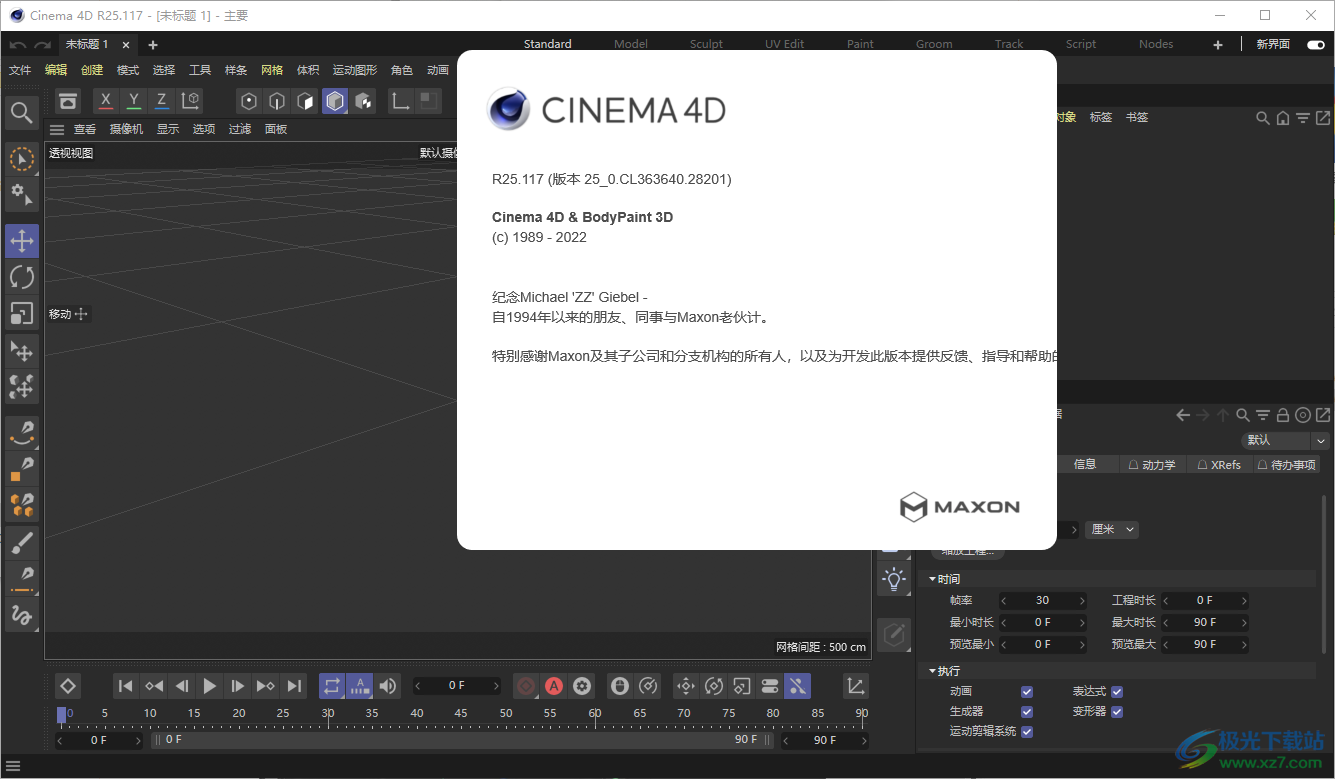Click the light bulb icon beside the viewport
Viewport: 1335px width, 779px height.
[893, 577]
